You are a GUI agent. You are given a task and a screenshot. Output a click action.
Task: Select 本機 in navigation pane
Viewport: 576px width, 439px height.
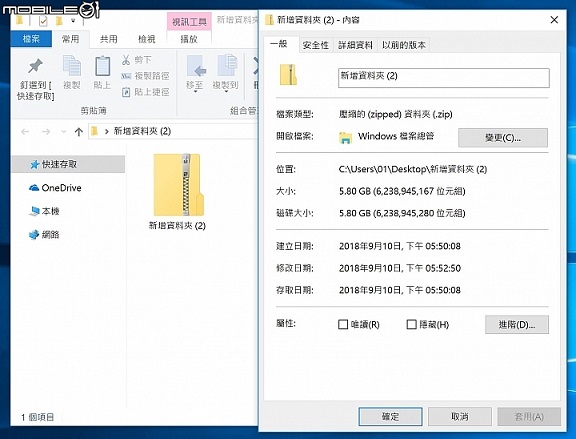tap(44, 211)
